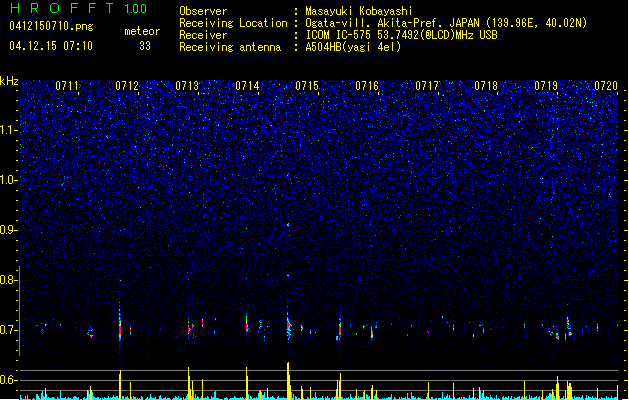Click the 0711 time marker
This screenshot has width=629, height=400.
click(67, 86)
